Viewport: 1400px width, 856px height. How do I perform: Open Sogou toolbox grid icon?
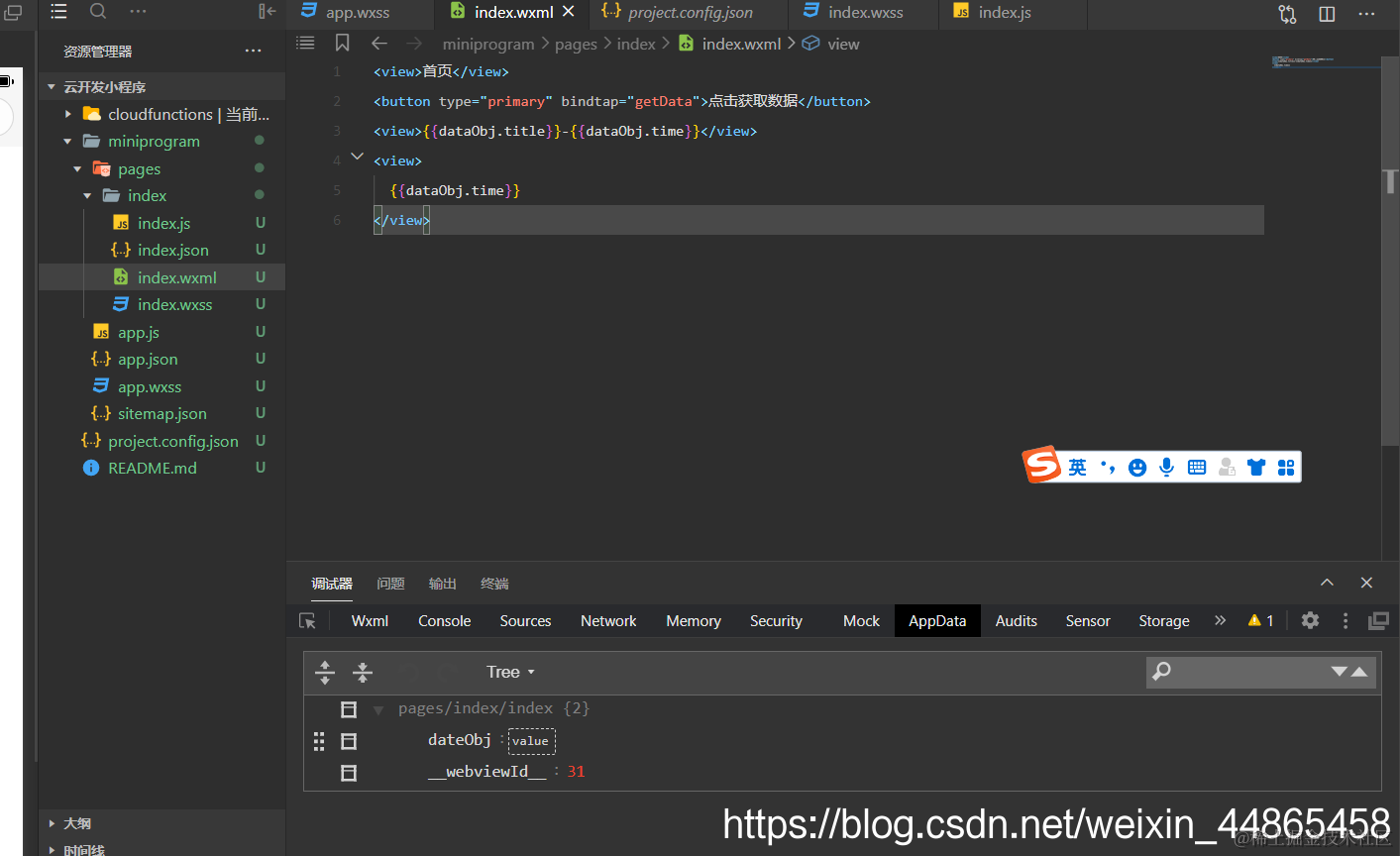[x=1286, y=468]
